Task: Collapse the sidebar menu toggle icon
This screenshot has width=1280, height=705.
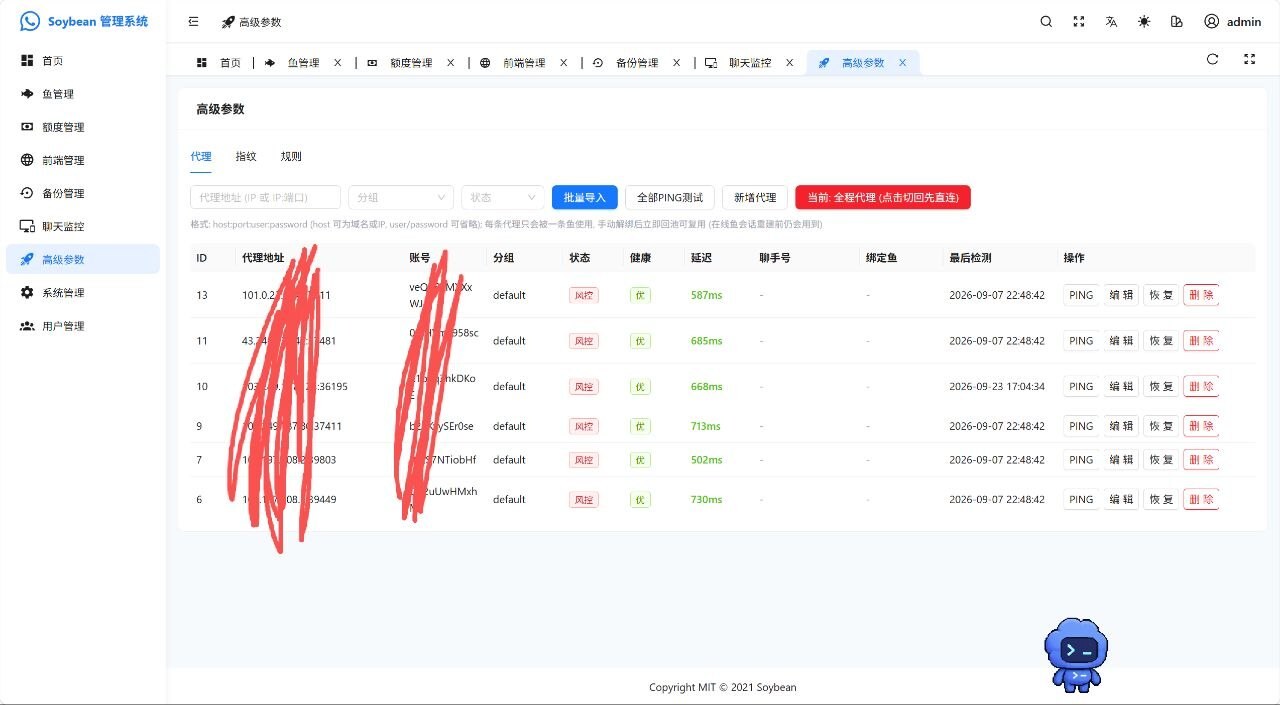Action: point(193,21)
